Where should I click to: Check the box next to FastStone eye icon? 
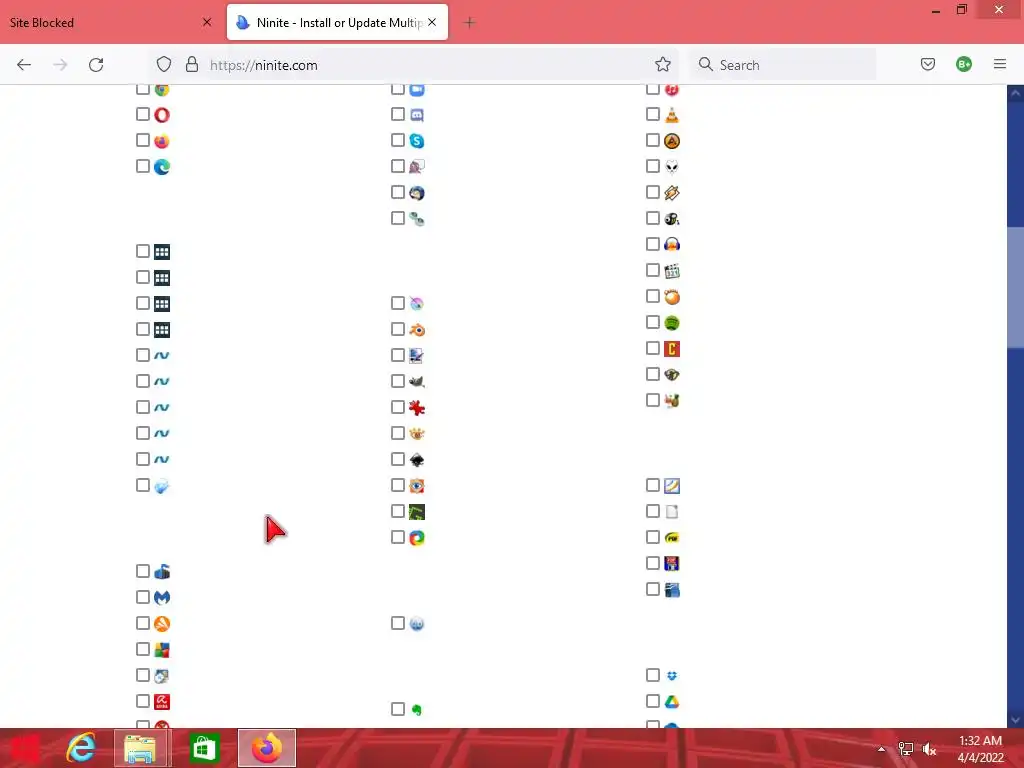click(398, 485)
